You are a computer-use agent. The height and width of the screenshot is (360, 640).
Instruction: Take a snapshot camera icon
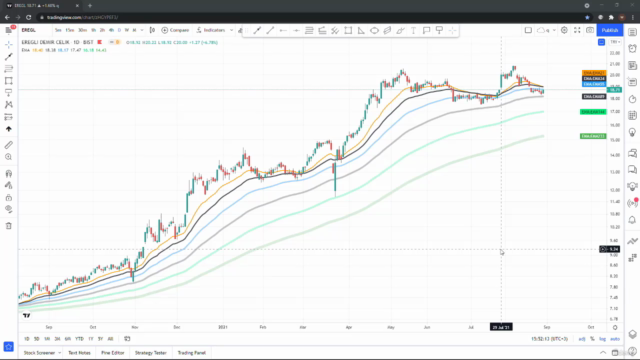[590, 30]
